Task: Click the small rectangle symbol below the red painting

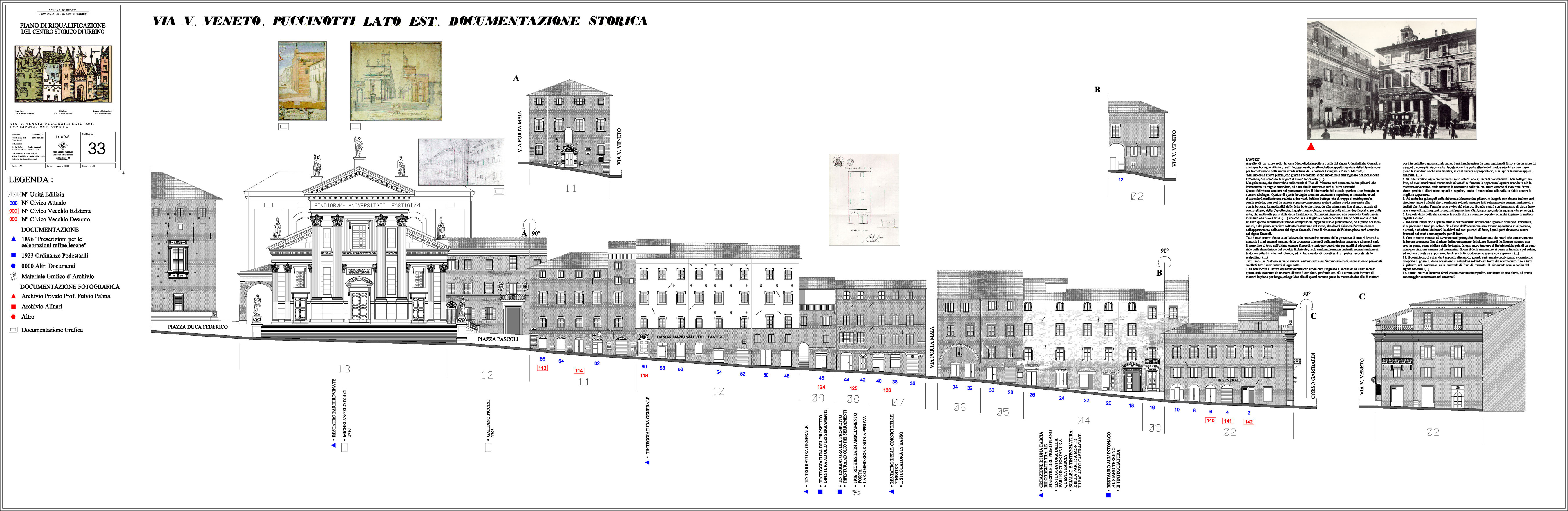Action: click(283, 127)
